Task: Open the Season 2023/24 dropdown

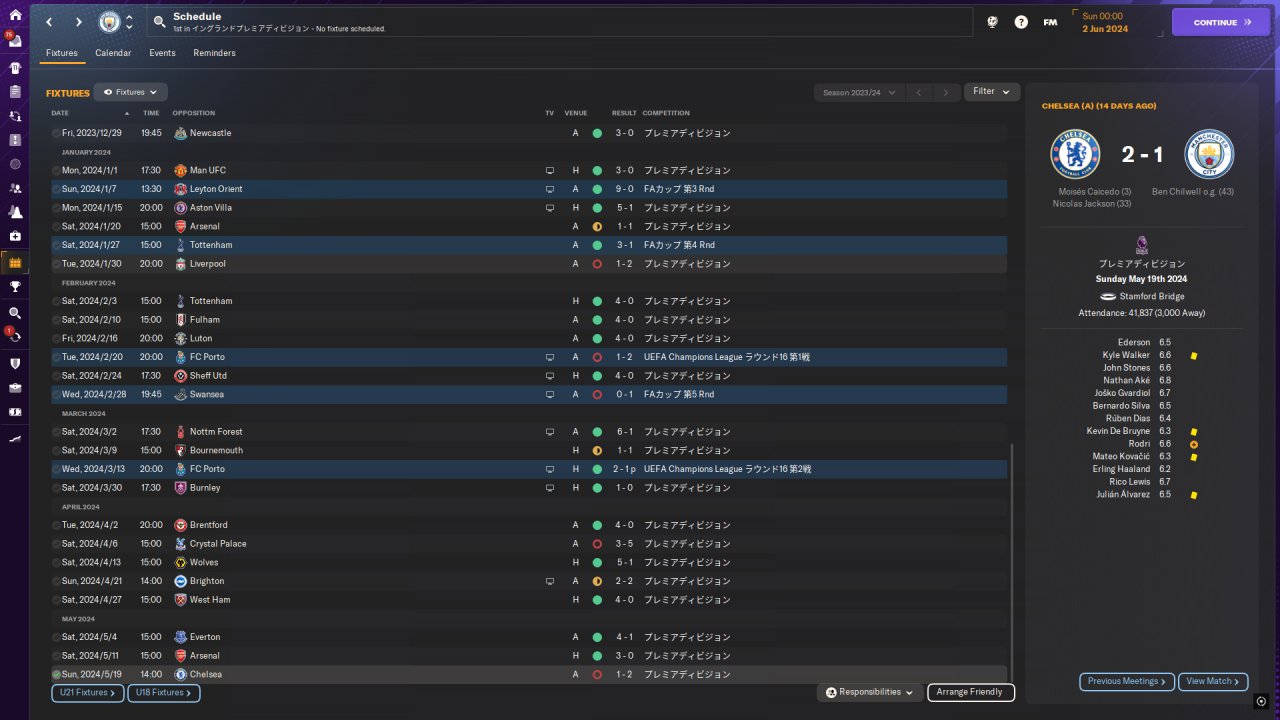Action: tap(858, 92)
